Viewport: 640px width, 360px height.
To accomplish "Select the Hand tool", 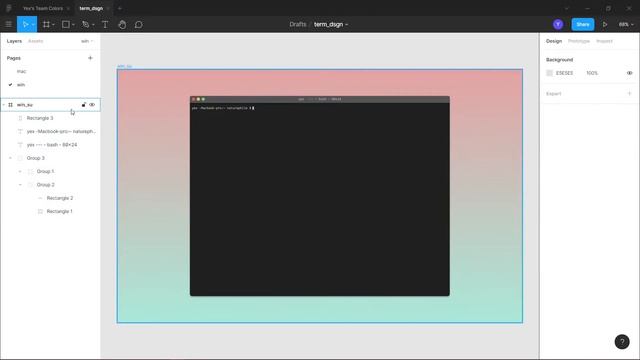I will (x=122, y=24).
